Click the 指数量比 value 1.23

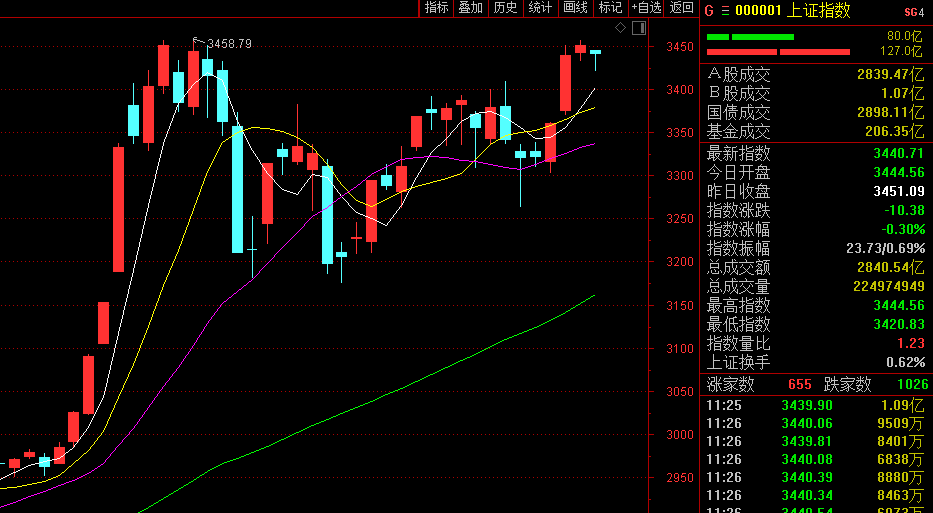coord(912,343)
